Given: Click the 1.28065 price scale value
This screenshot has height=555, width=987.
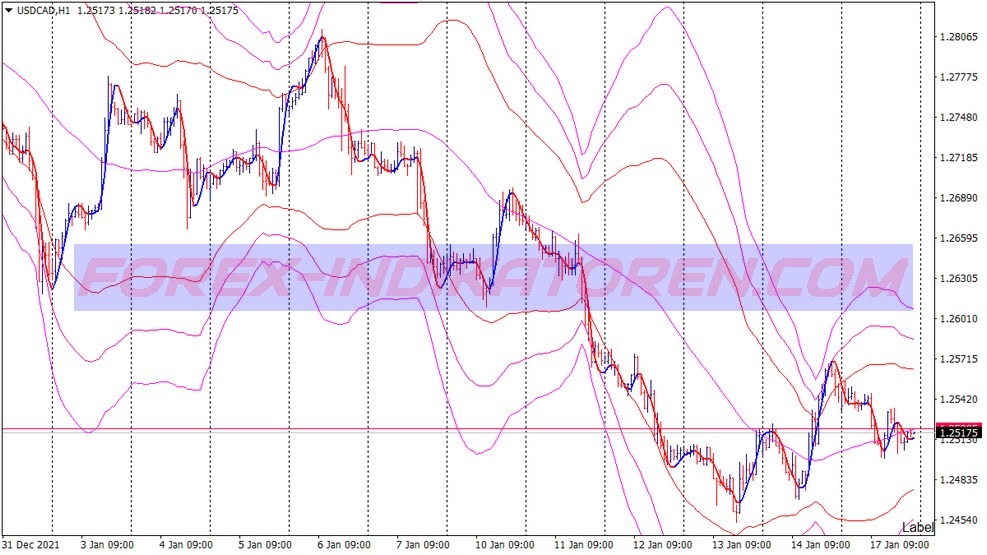Looking at the screenshot, I should 959,37.
